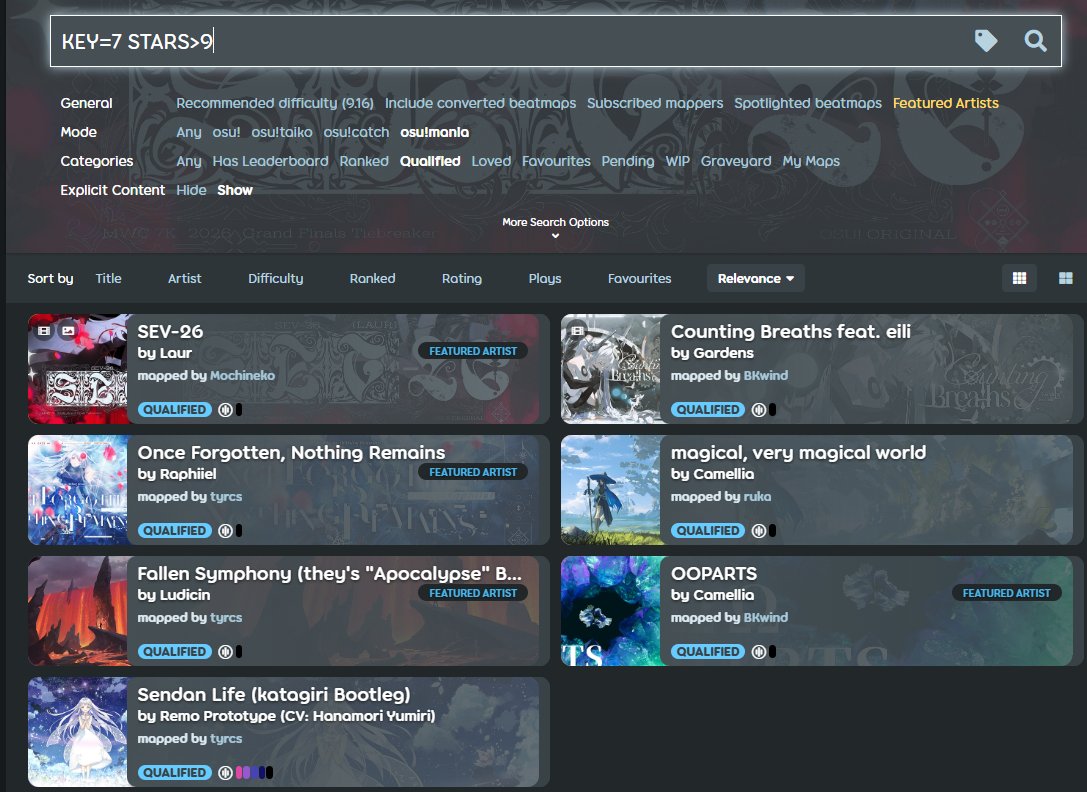Click the mania mode icon on OOPARTS card
The height and width of the screenshot is (792, 1087).
pos(759,652)
